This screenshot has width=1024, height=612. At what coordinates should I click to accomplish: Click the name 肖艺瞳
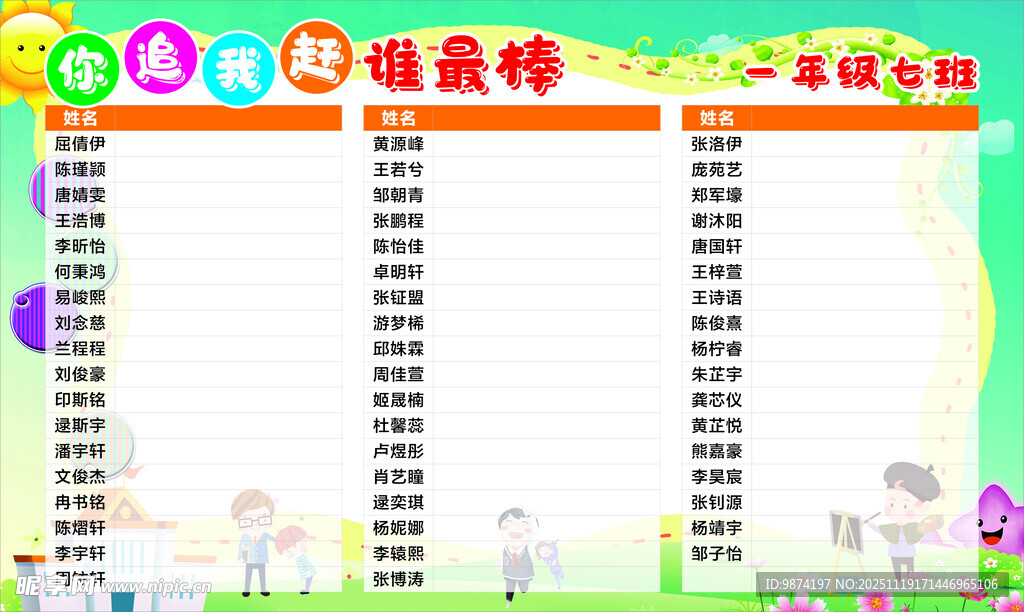398,477
